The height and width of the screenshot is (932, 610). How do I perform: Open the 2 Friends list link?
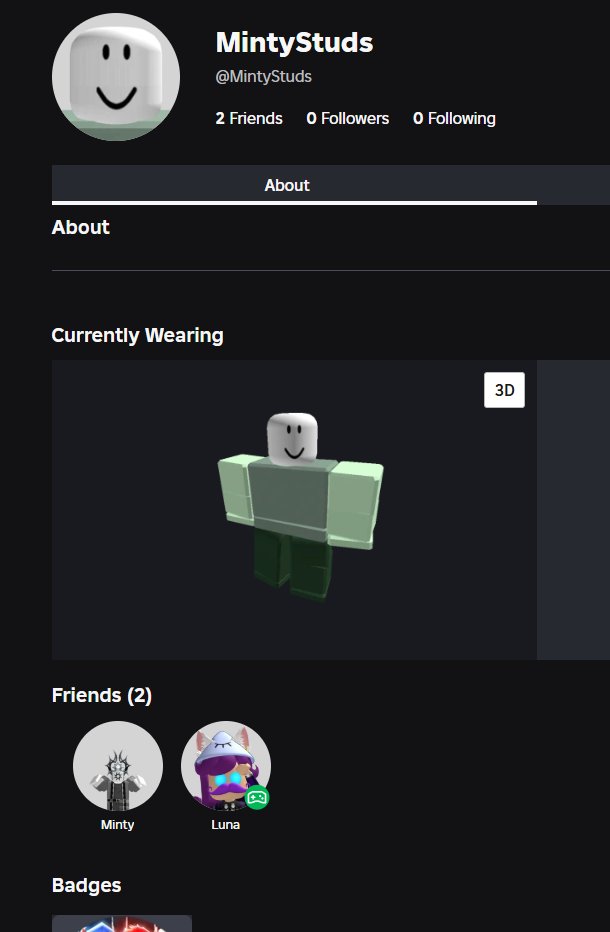click(x=249, y=118)
